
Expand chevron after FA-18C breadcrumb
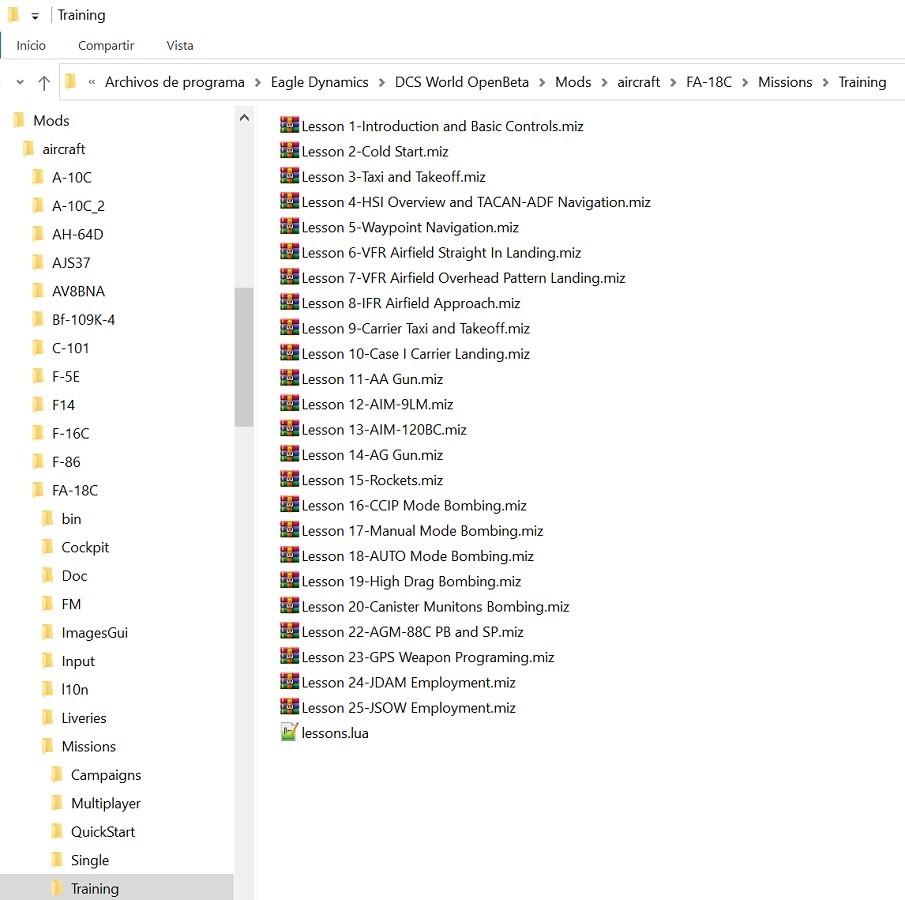tap(745, 83)
